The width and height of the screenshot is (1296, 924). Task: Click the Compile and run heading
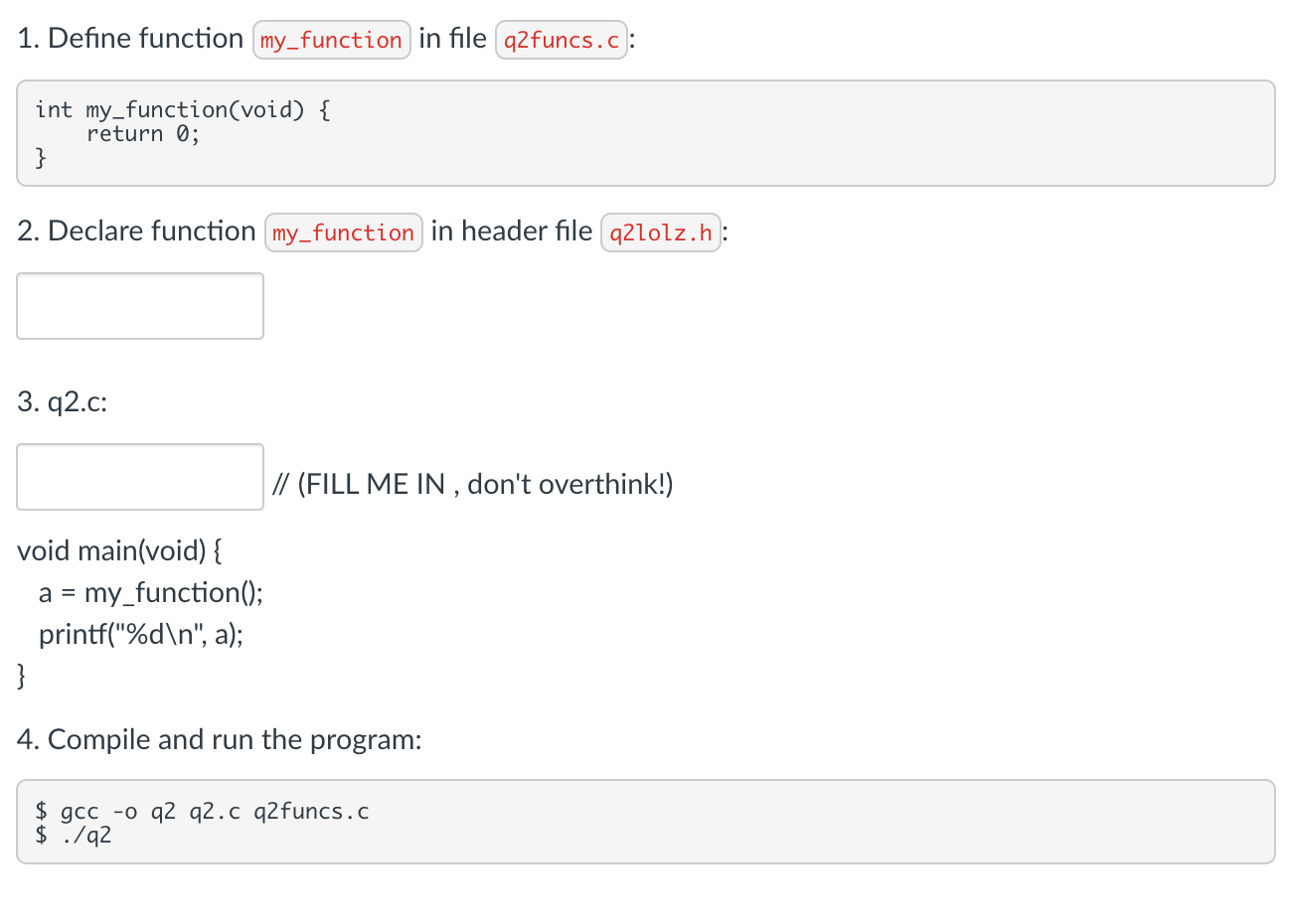click(220, 739)
